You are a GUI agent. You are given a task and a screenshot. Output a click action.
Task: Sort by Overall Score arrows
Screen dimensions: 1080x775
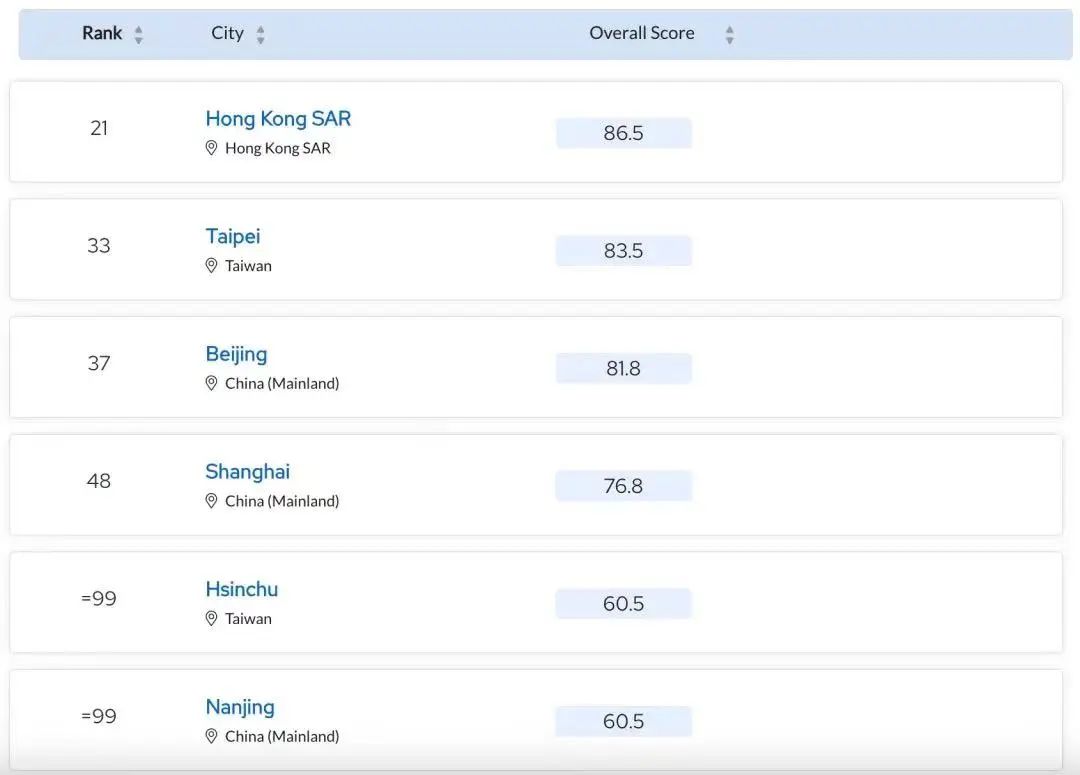(x=729, y=35)
